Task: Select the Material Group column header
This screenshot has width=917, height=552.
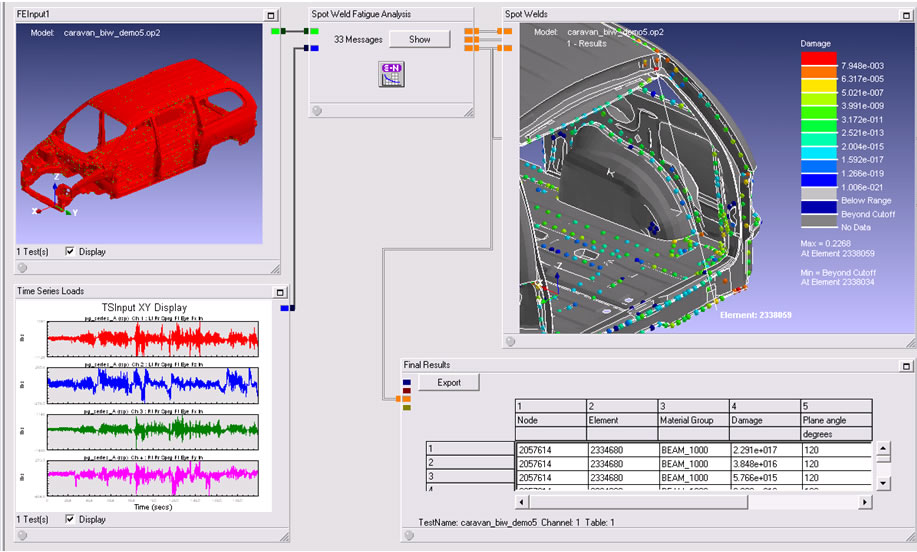Action: click(694, 420)
